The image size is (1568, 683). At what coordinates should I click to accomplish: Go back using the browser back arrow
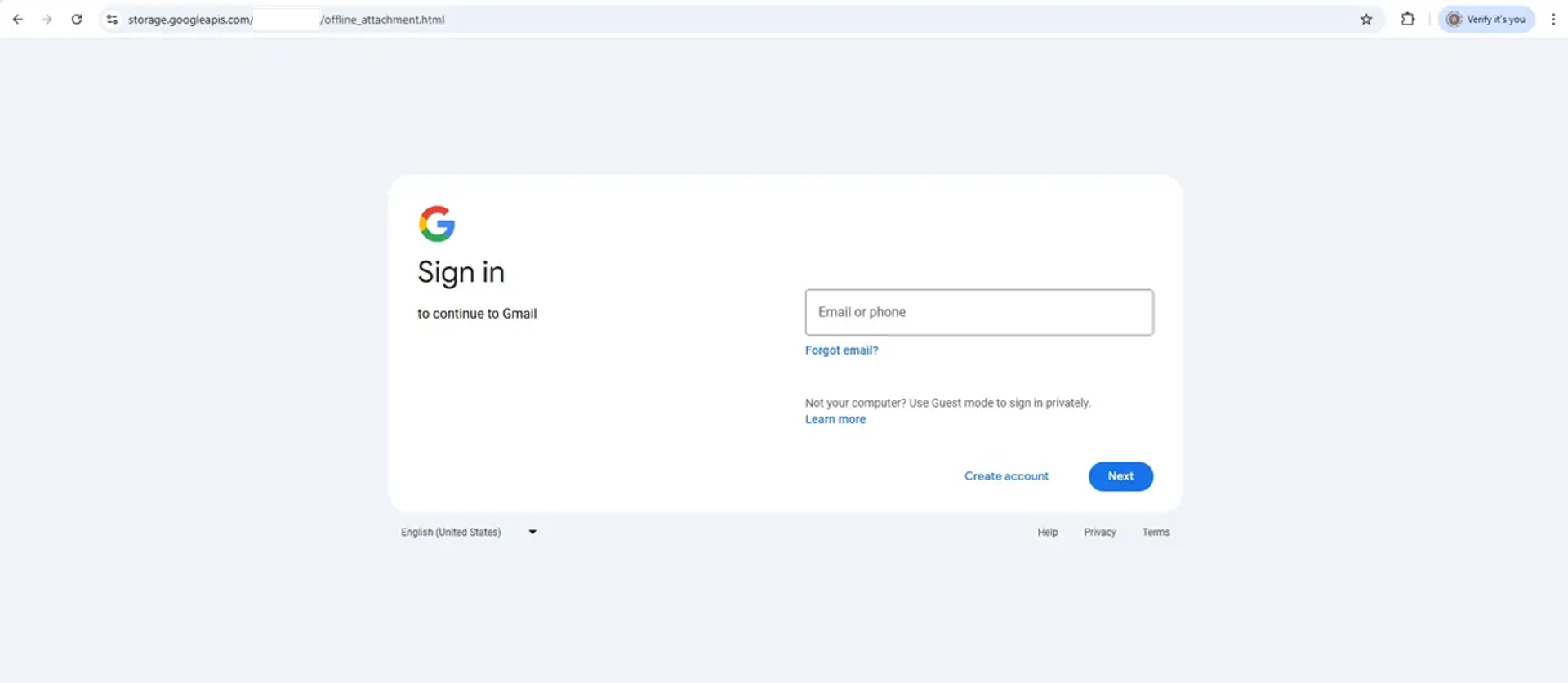pos(18,20)
